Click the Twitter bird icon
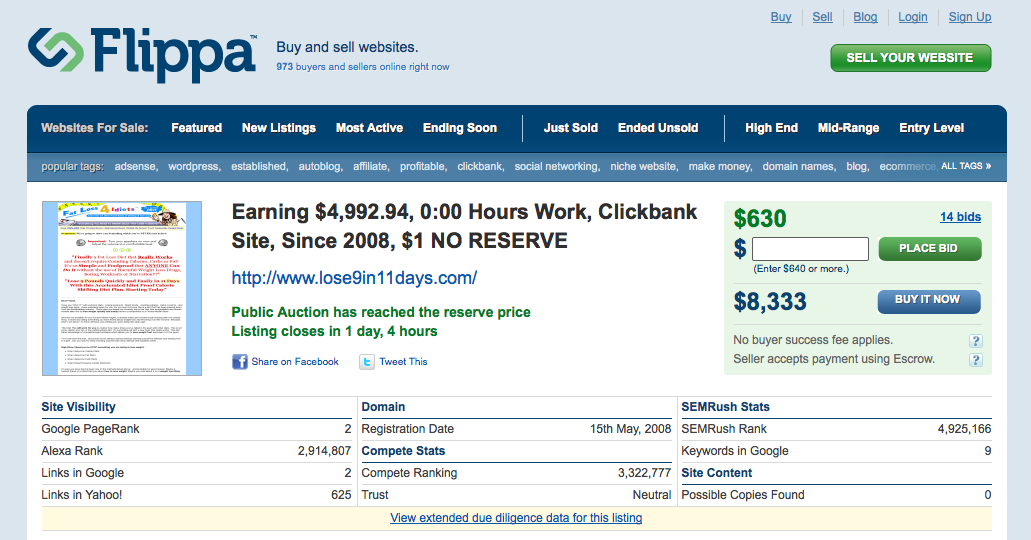 click(367, 362)
